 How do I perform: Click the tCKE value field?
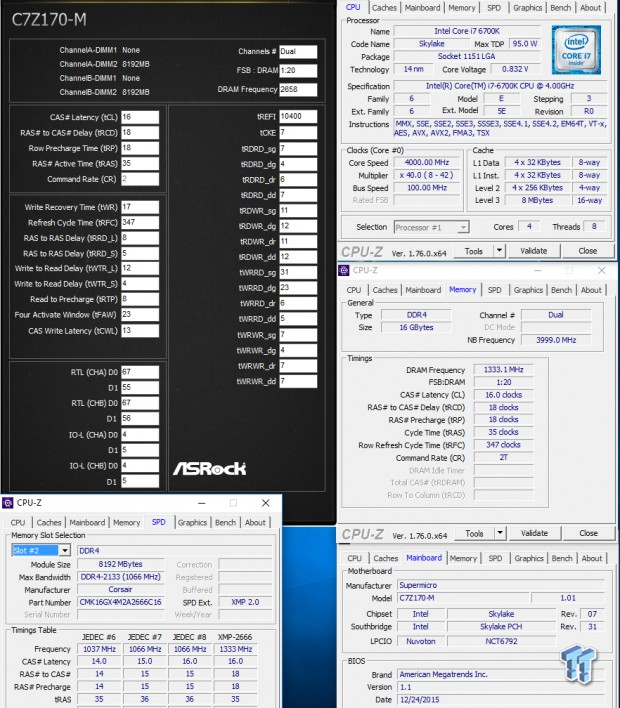298,133
